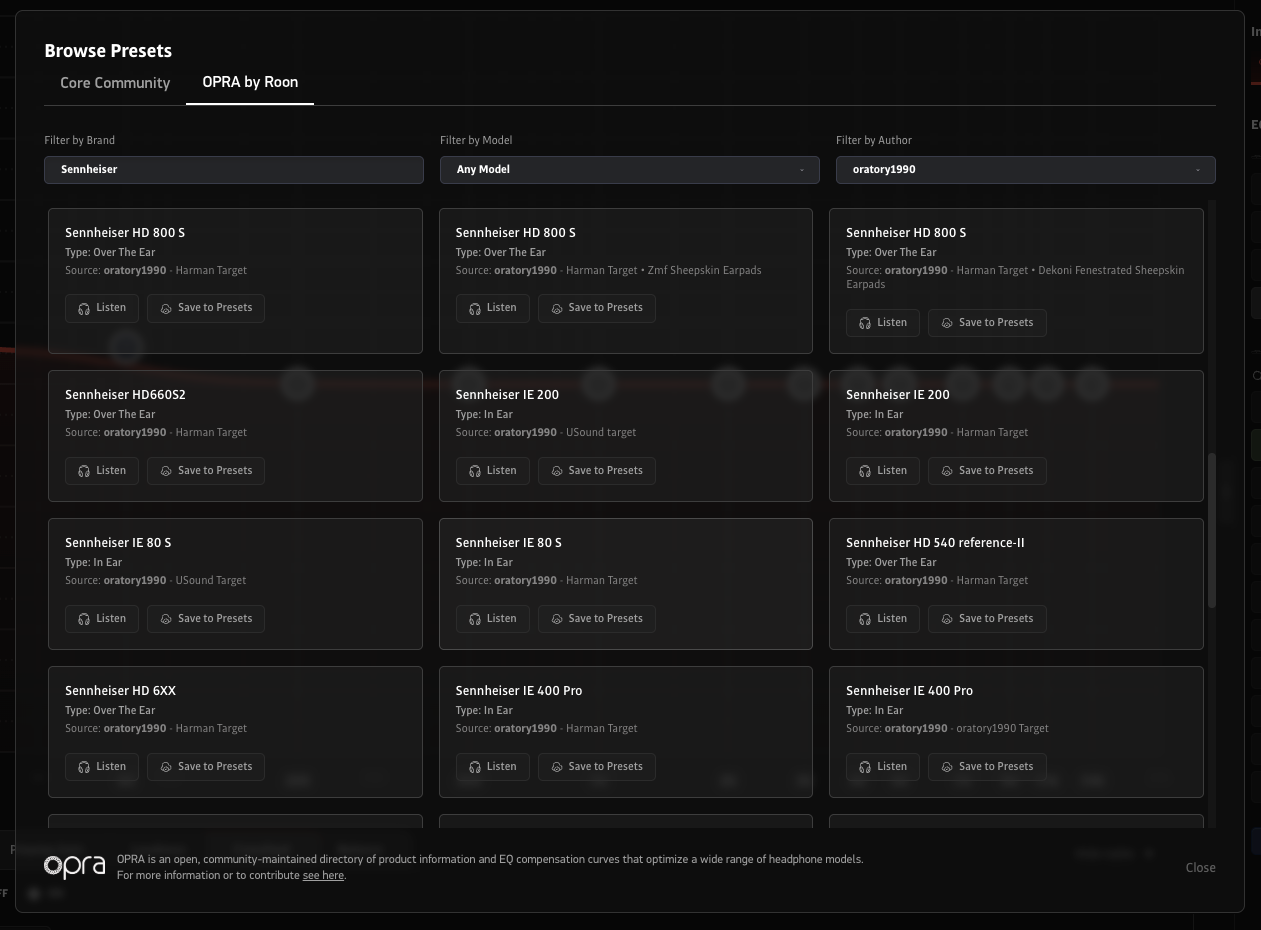This screenshot has width=1261, height=930.
Task: Click the "Filter by Author" label
Action: click(x=874, y=141)
